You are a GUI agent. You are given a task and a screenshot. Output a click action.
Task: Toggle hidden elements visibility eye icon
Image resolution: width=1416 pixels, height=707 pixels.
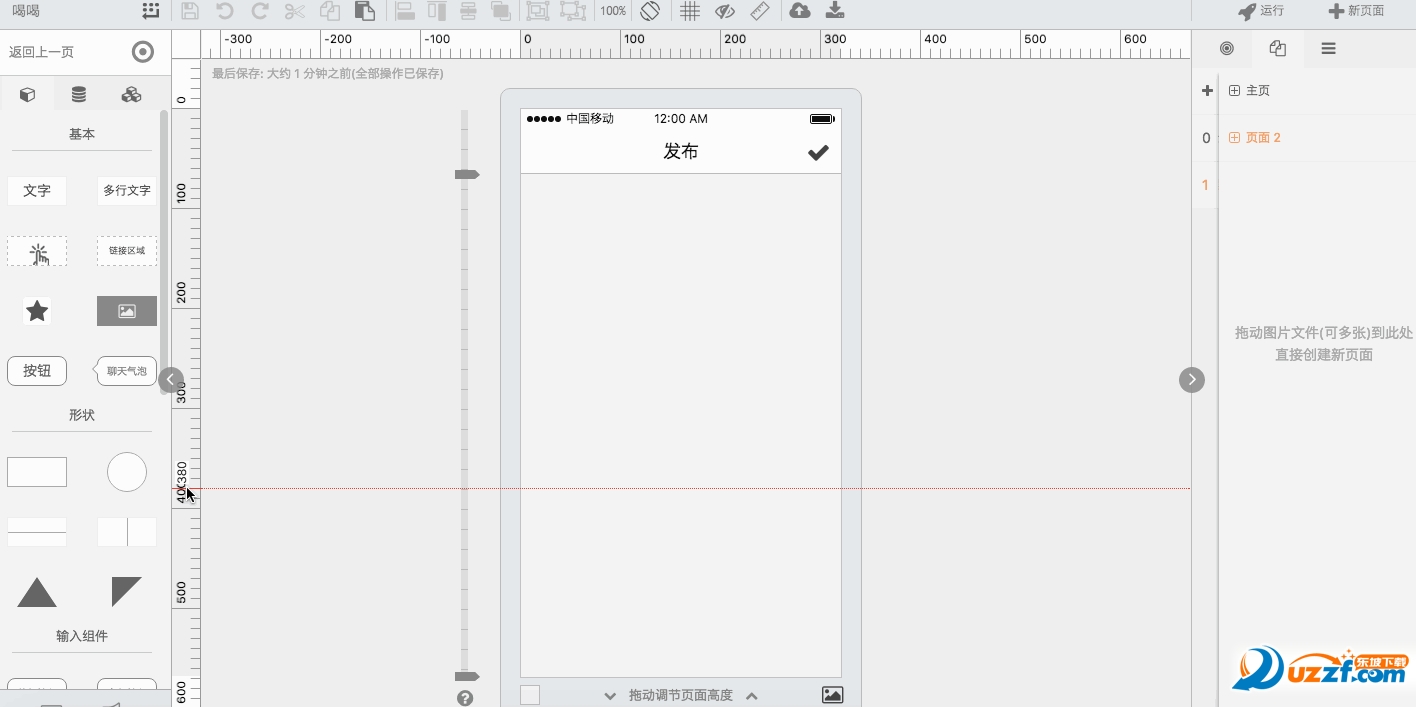pyautogui.click(x=725, y=11)
